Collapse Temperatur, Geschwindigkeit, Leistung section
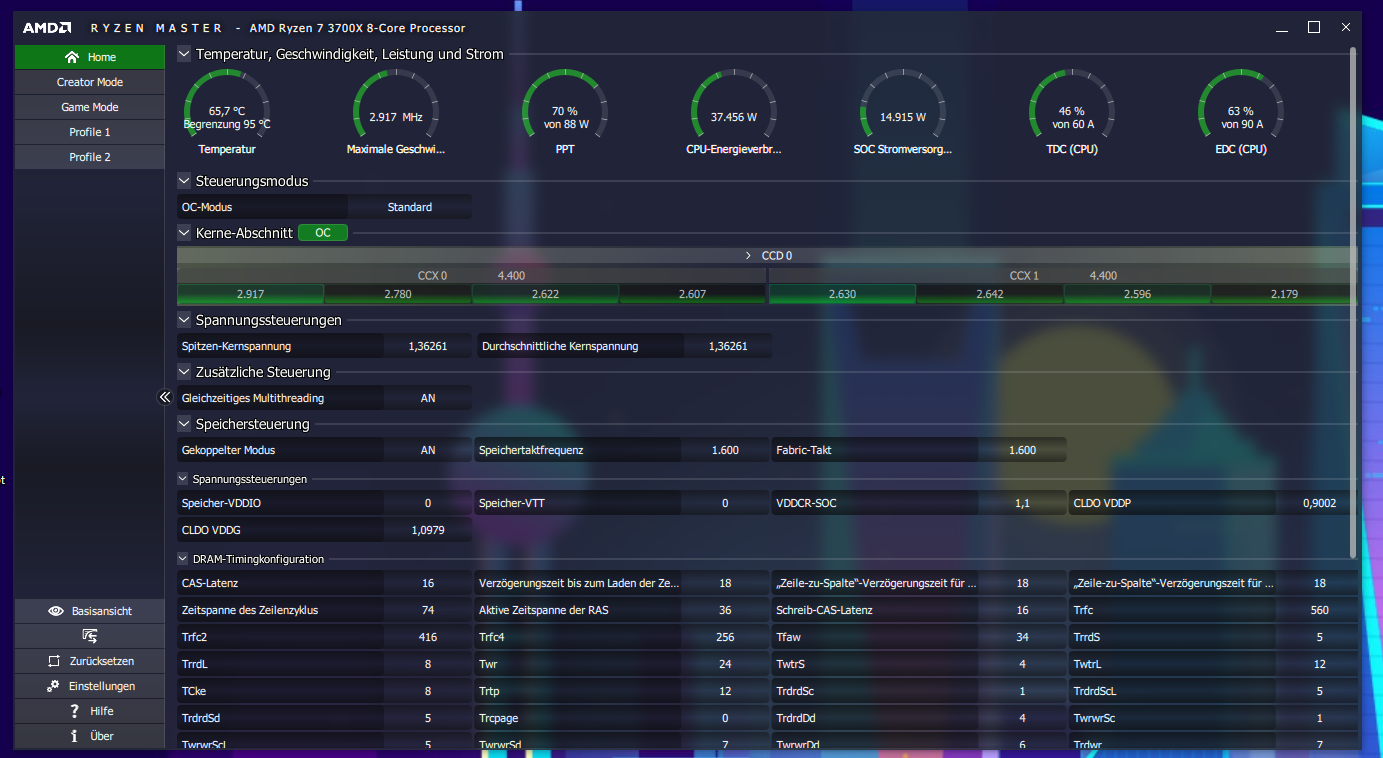 click(x=184, y=54)
